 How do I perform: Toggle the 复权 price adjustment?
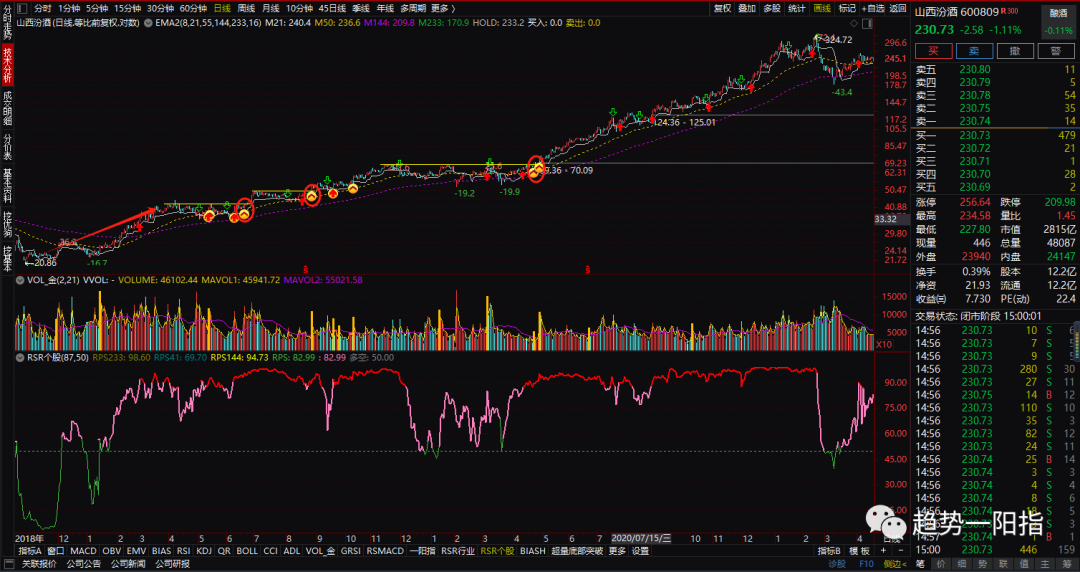(723, 8)
